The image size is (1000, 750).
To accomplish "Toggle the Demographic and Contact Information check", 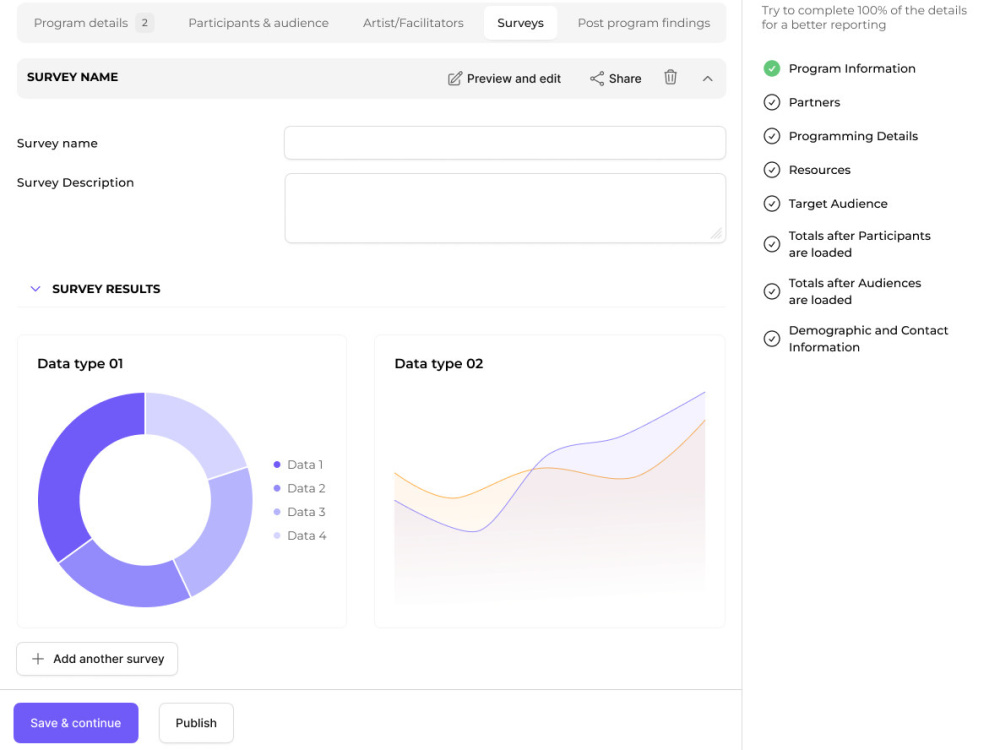I will pos(771,338).
